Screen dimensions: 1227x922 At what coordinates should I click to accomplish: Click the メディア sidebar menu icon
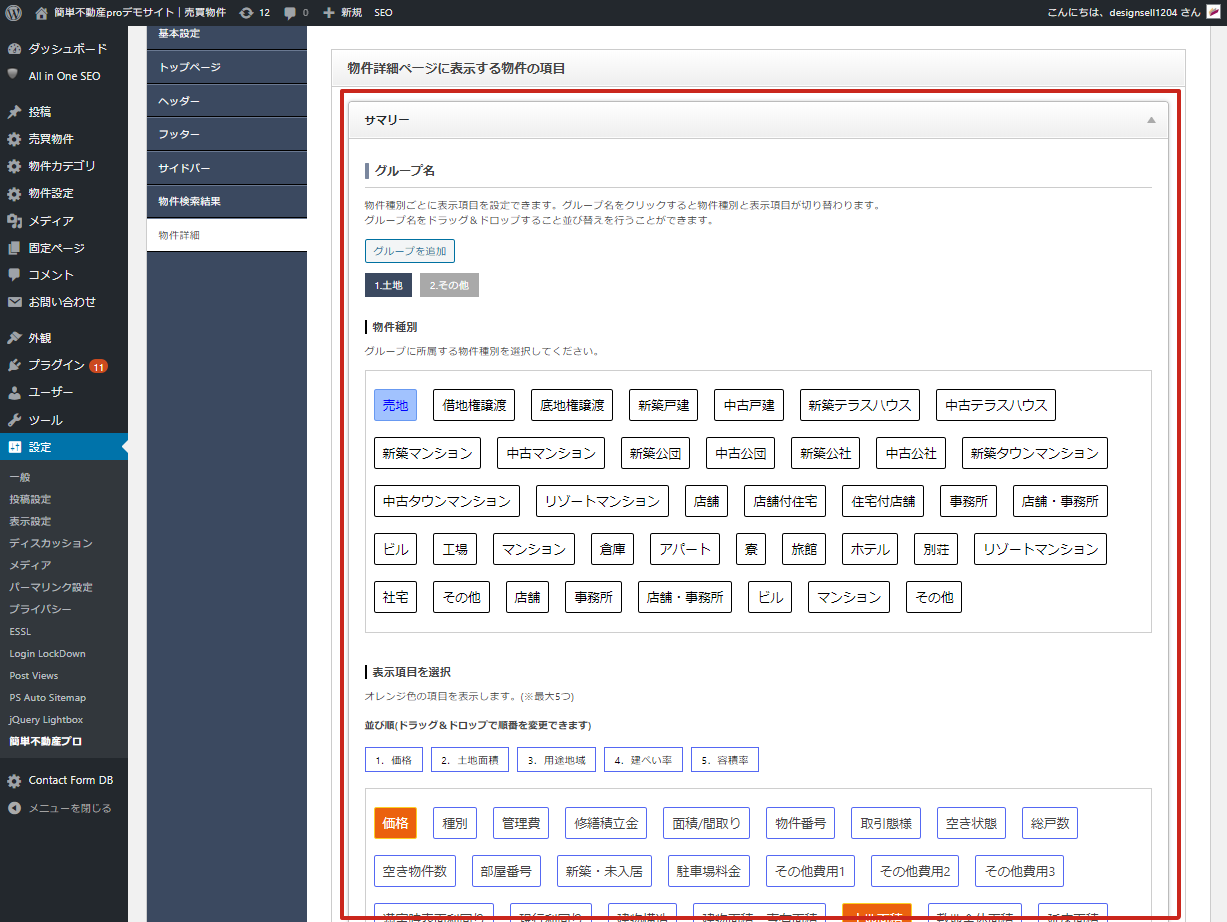(x=13, y=221)
